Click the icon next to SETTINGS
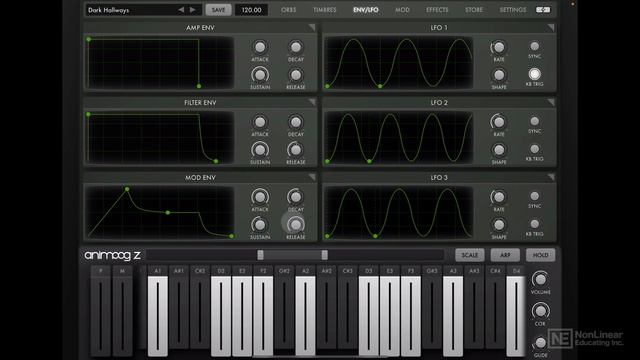Screen dimensions: 640x360 543,10
